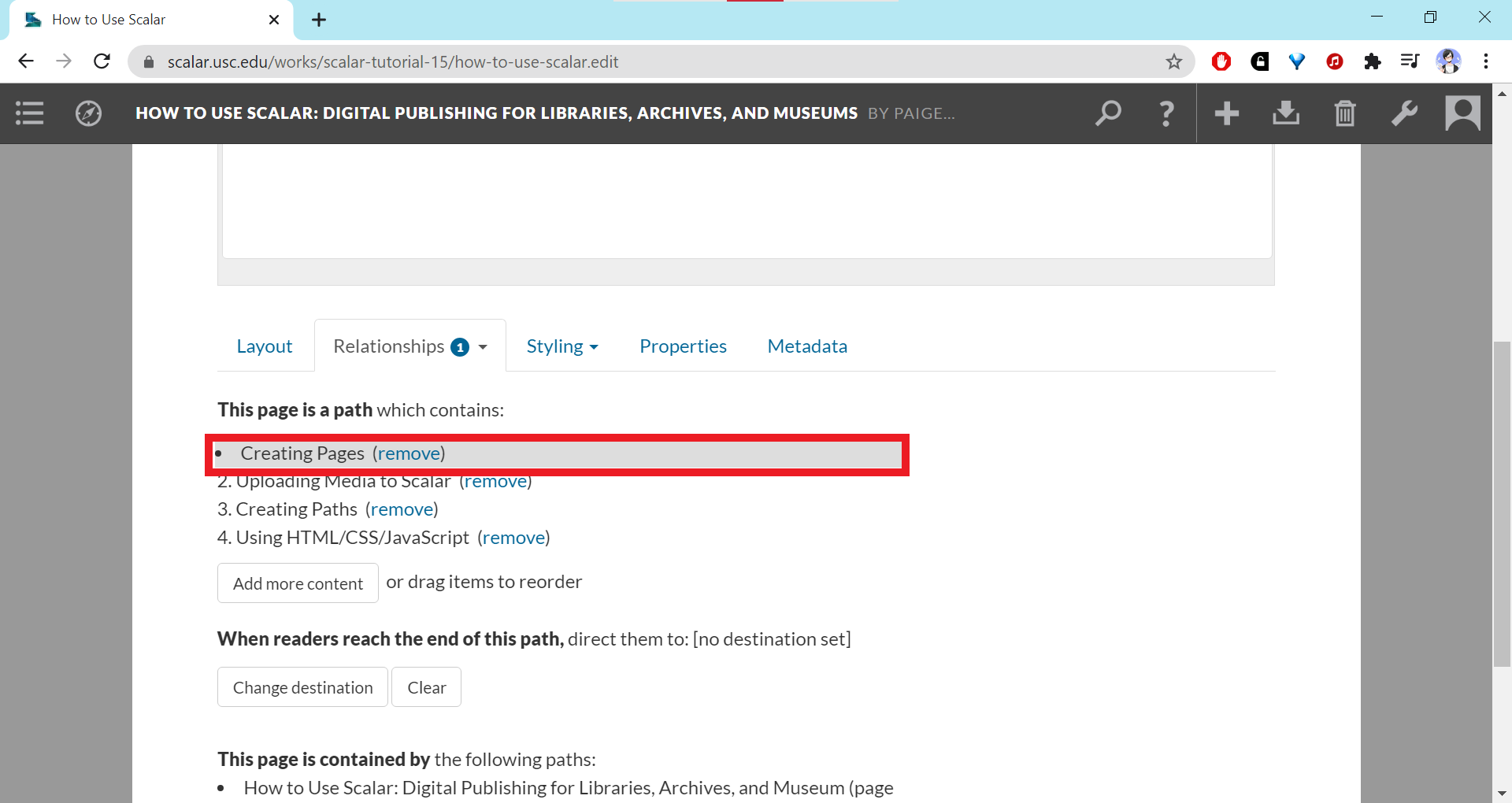Viewport: 1512px width, 803px height.
Task: Click the browser address bar
Action: coord(630,61)
